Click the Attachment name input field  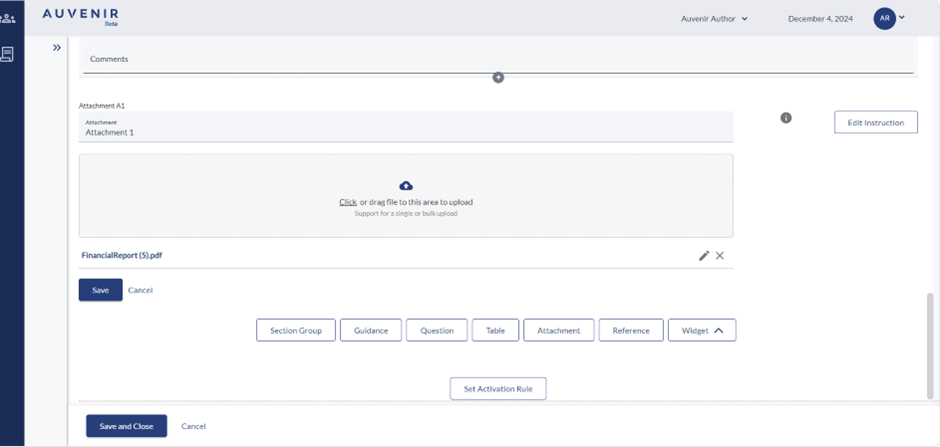[405, 132]
